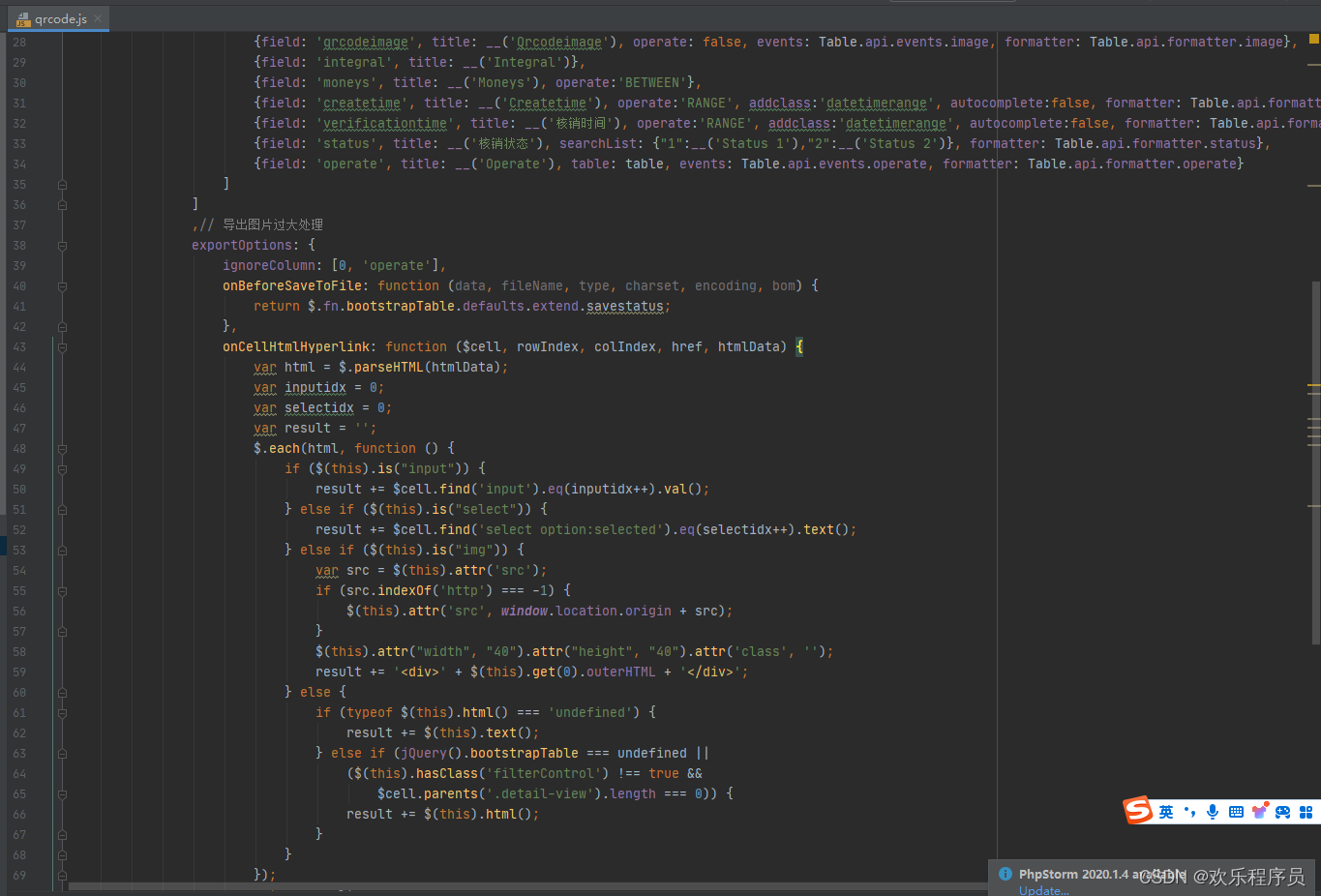Collapse the fold marker at line 42

click(62, 326)
